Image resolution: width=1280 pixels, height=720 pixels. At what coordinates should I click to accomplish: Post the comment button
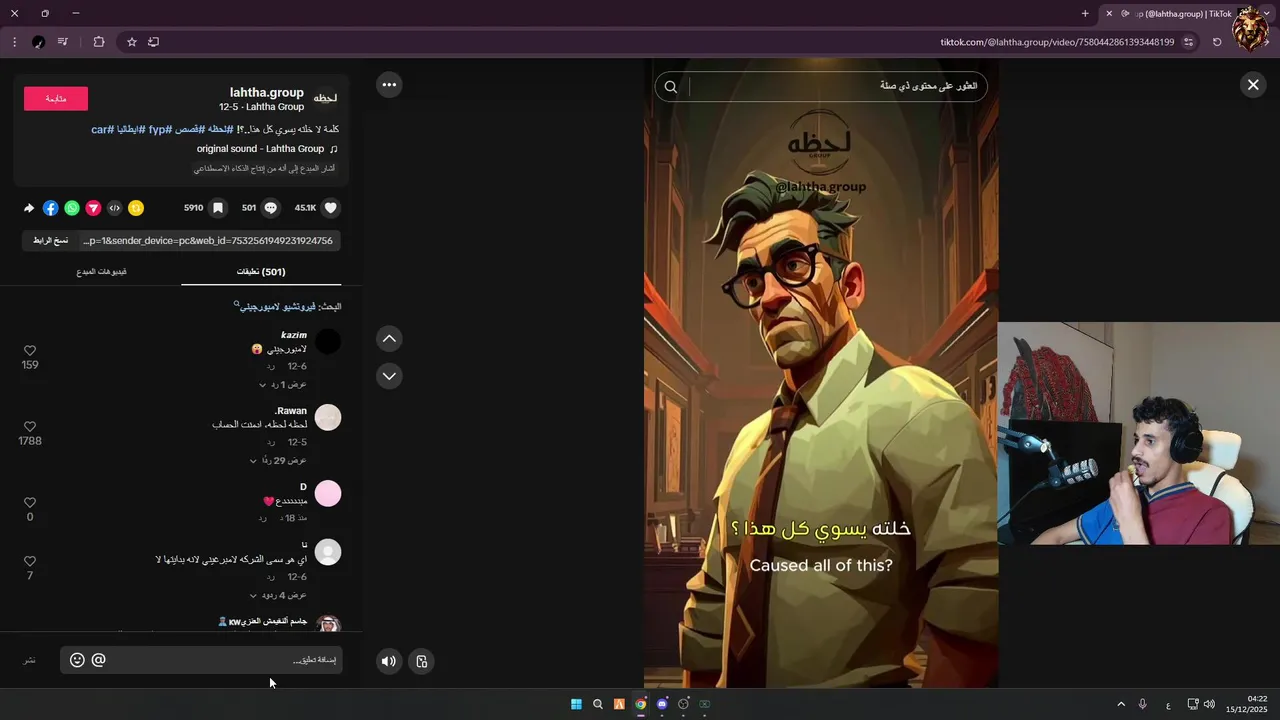(30, 660)
